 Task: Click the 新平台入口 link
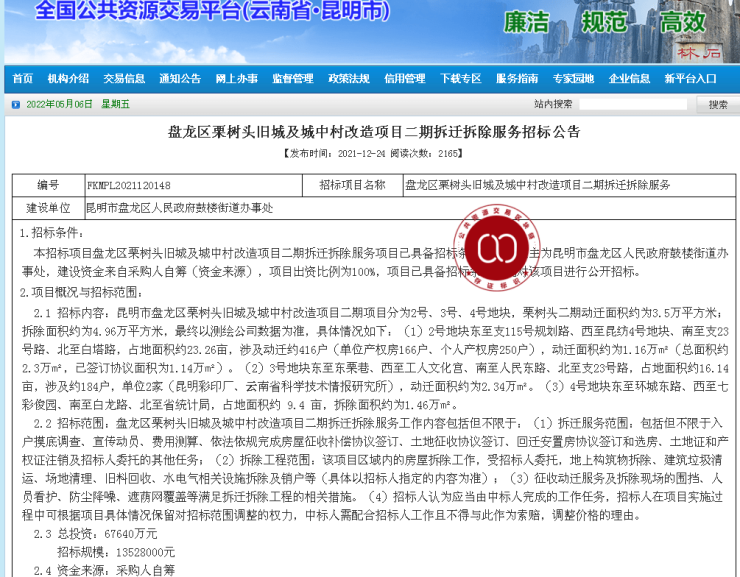click(x=690, y=79)
